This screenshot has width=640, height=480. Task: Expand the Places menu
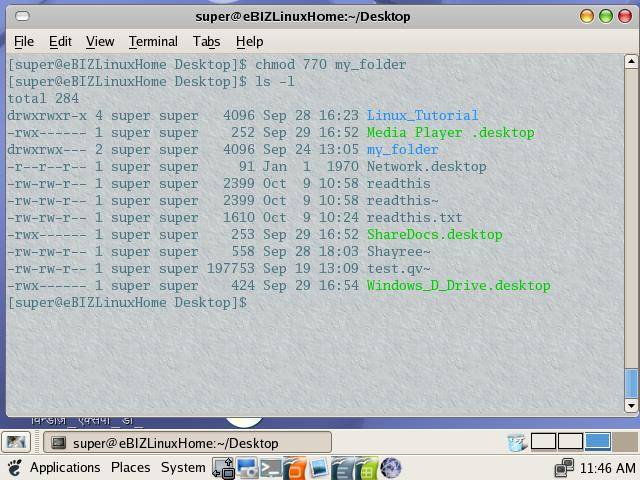pyautogui.click(x=130, y=467)
